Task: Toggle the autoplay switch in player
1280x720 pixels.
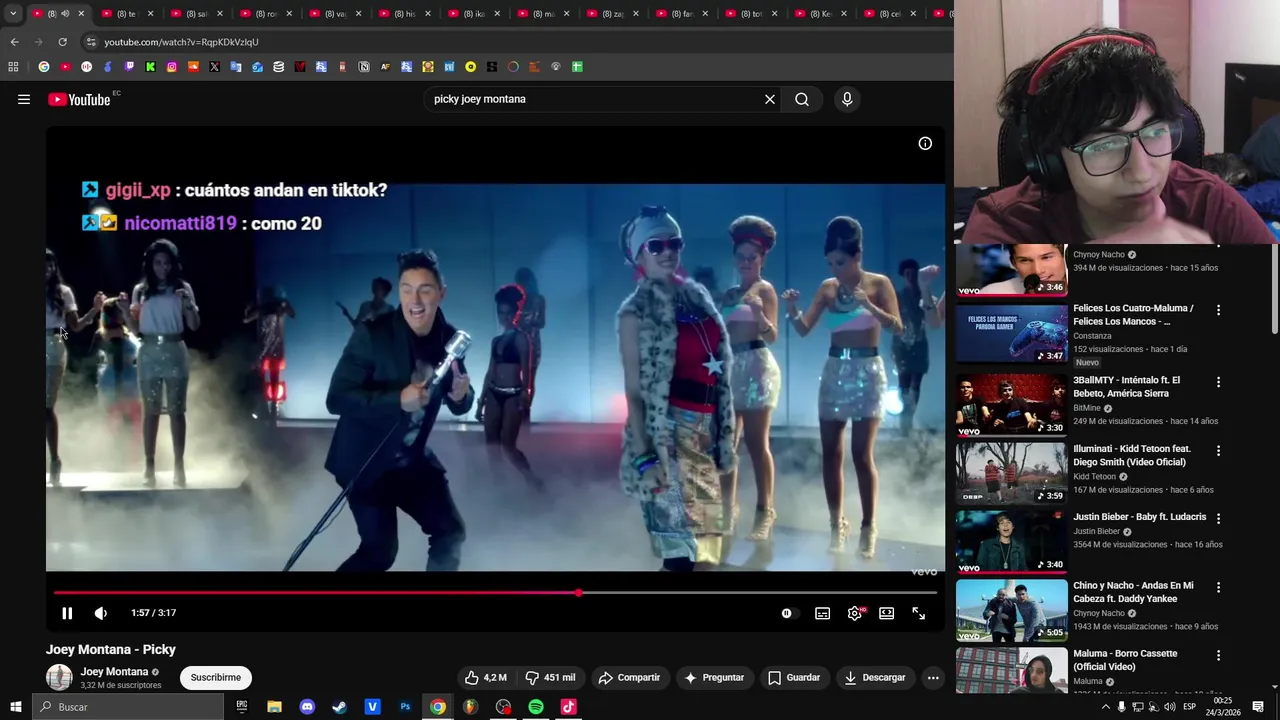Action: 789,613
